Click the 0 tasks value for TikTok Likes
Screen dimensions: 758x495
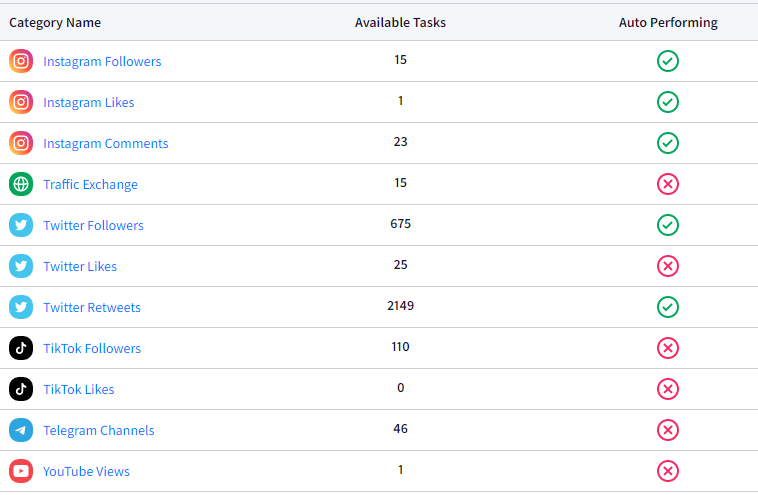tap(400, 388)
